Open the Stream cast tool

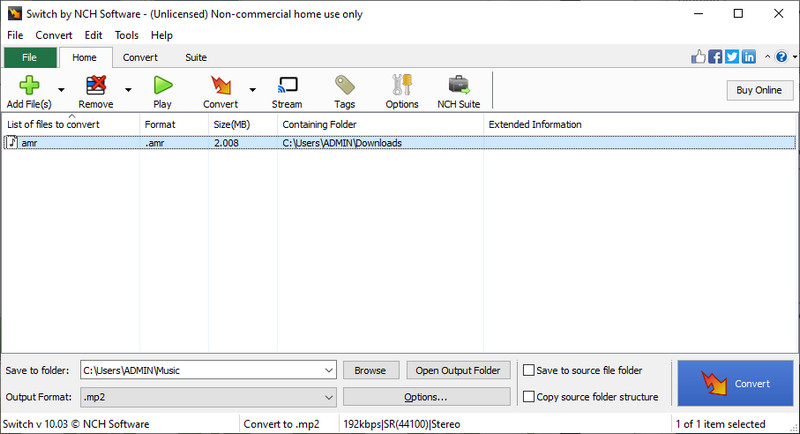(287, 85)
